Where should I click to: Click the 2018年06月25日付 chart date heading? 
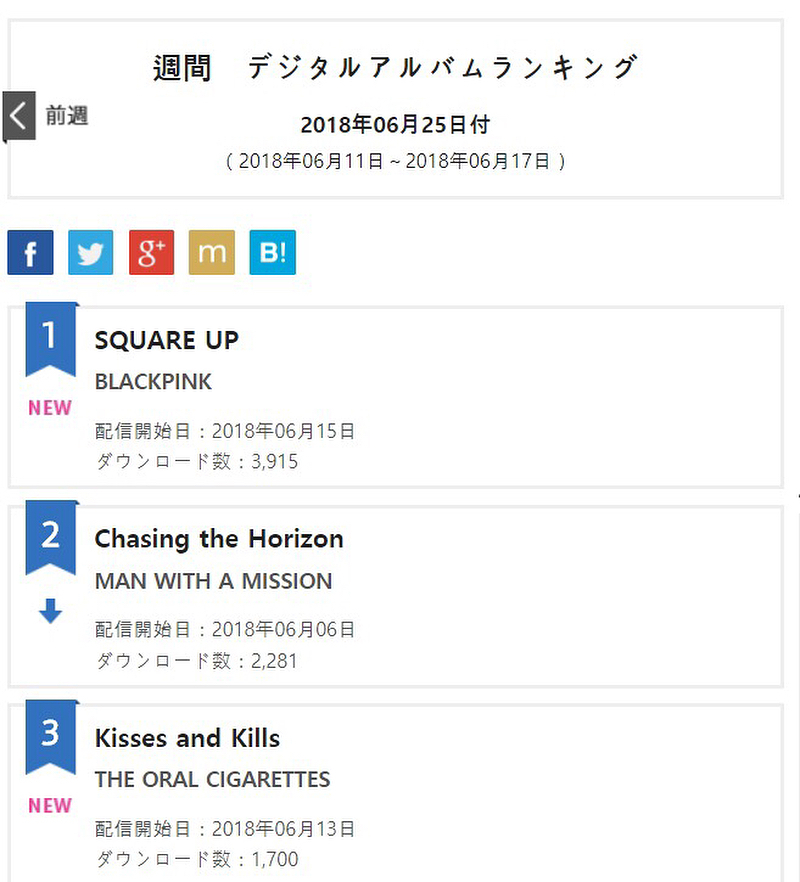[395, 124]
